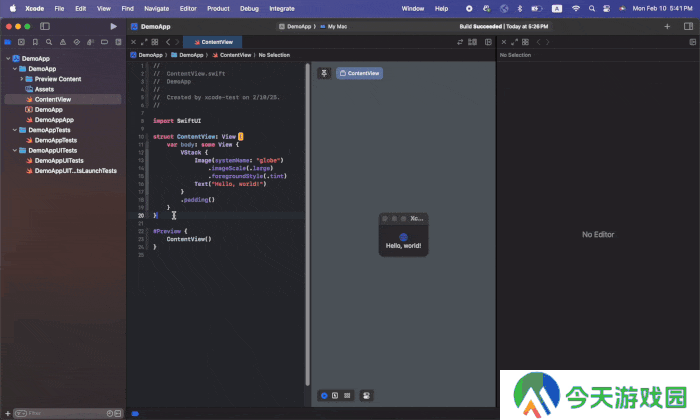Add a new file with plus button

8,413
